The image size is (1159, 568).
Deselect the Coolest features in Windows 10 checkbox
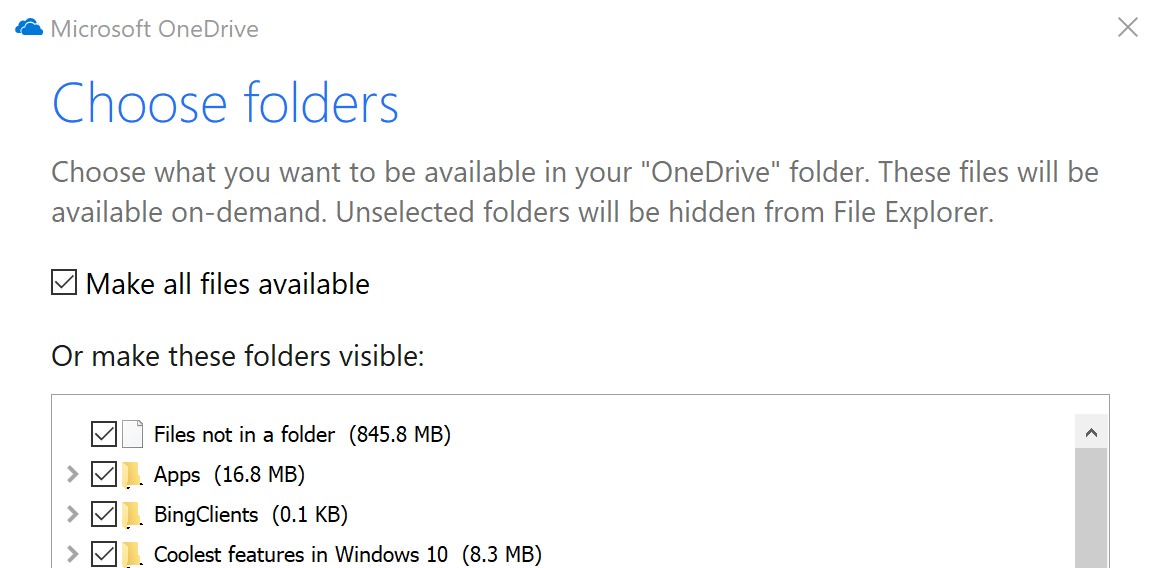pyautogui.click(x=103, y=555)
